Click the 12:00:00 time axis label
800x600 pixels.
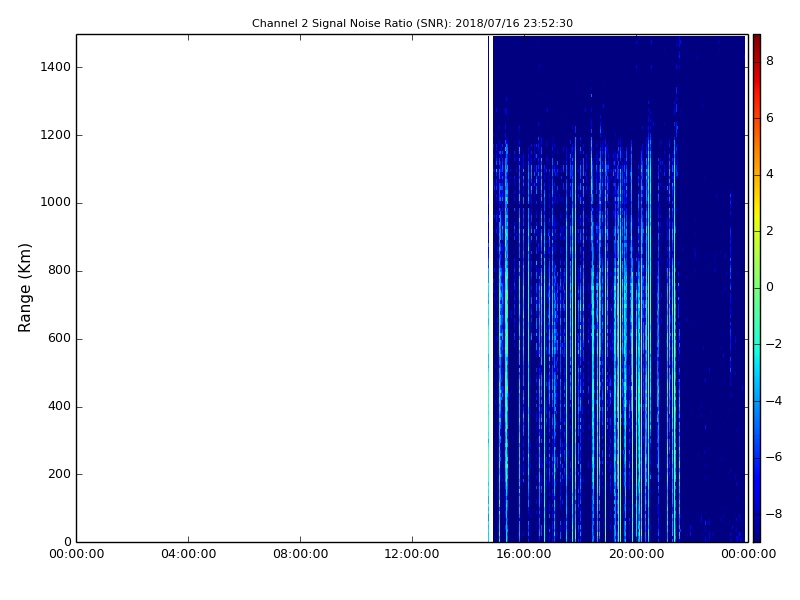coord(412,554)
